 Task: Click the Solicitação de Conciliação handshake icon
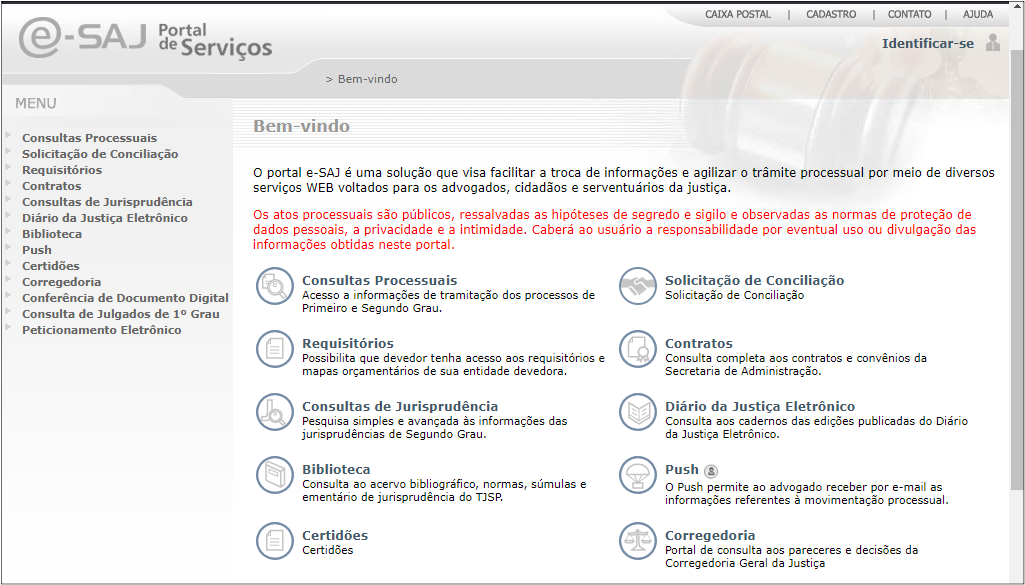click(637, 286)
